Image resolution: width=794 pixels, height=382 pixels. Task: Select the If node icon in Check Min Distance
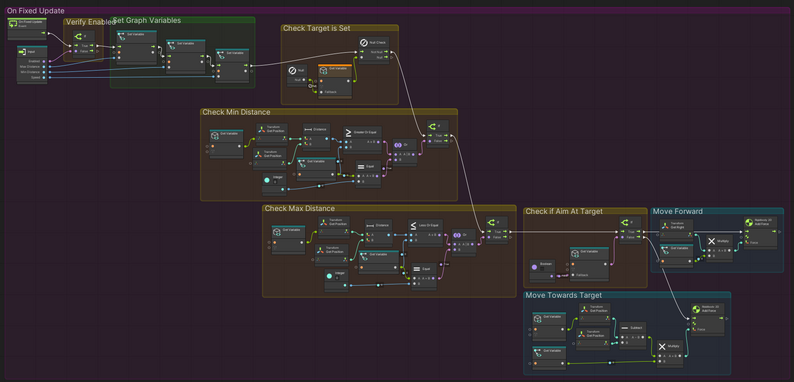[x=432, y=127]
